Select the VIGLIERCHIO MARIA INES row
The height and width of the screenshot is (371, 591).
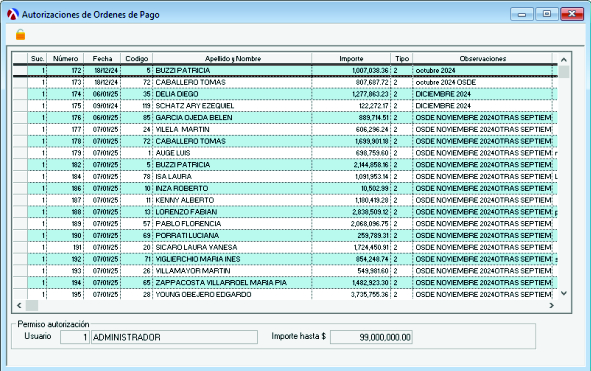(285, 259)
